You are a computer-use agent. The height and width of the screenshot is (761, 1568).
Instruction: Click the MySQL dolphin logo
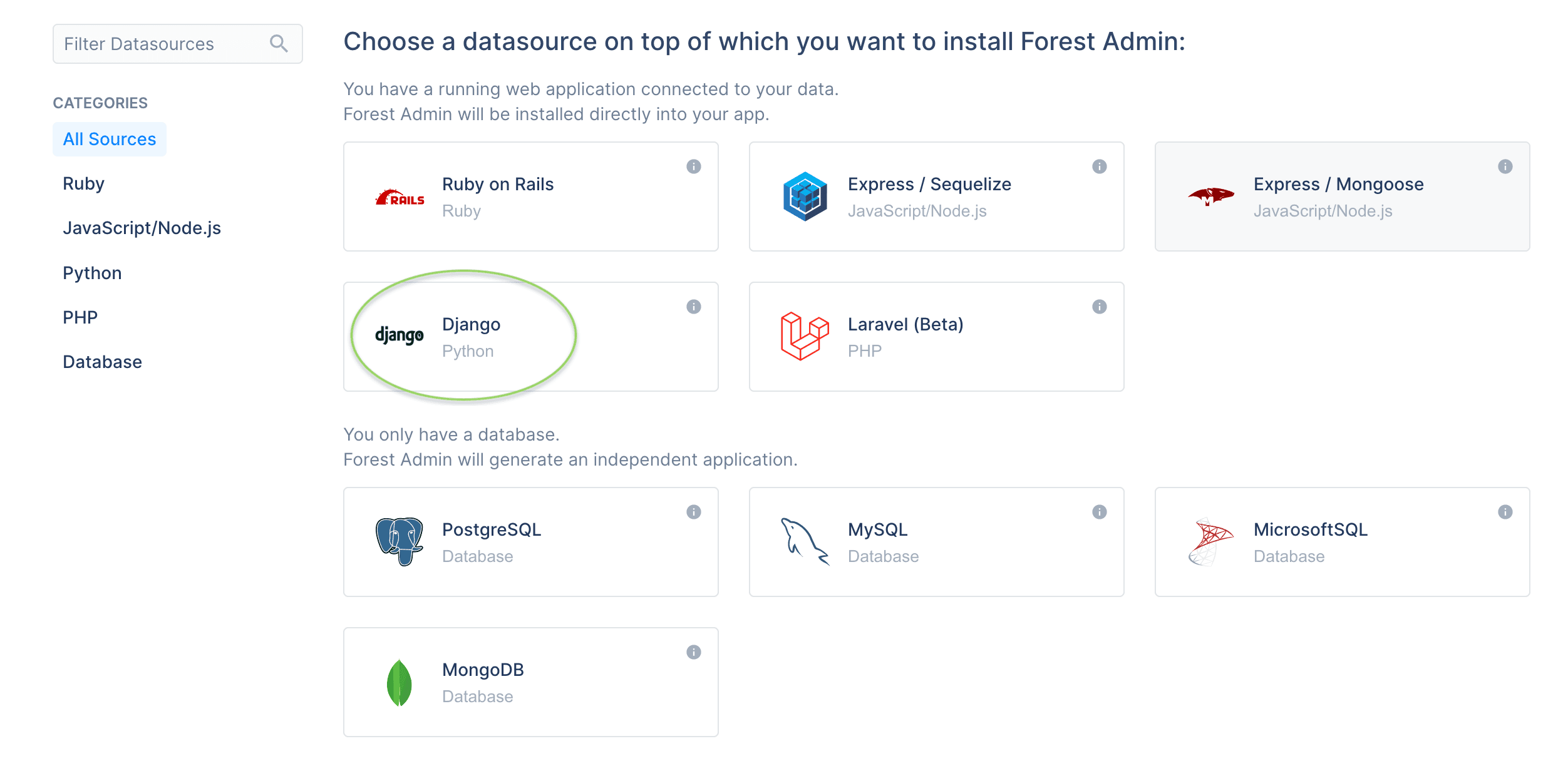click(805, 542)
